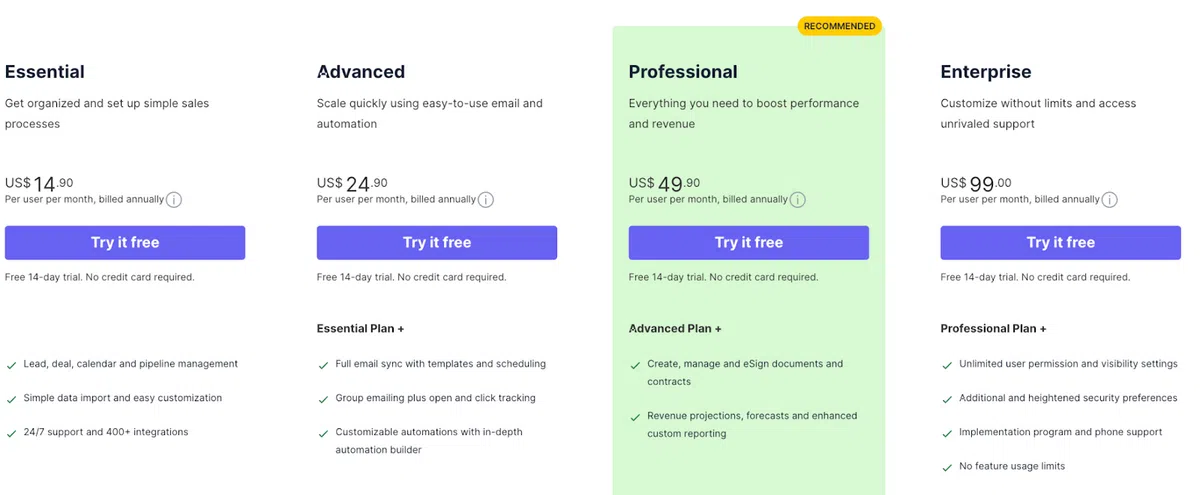Click the info icon under Professional price
Viewport: 1200px width, 495px height.
[798, 200]
